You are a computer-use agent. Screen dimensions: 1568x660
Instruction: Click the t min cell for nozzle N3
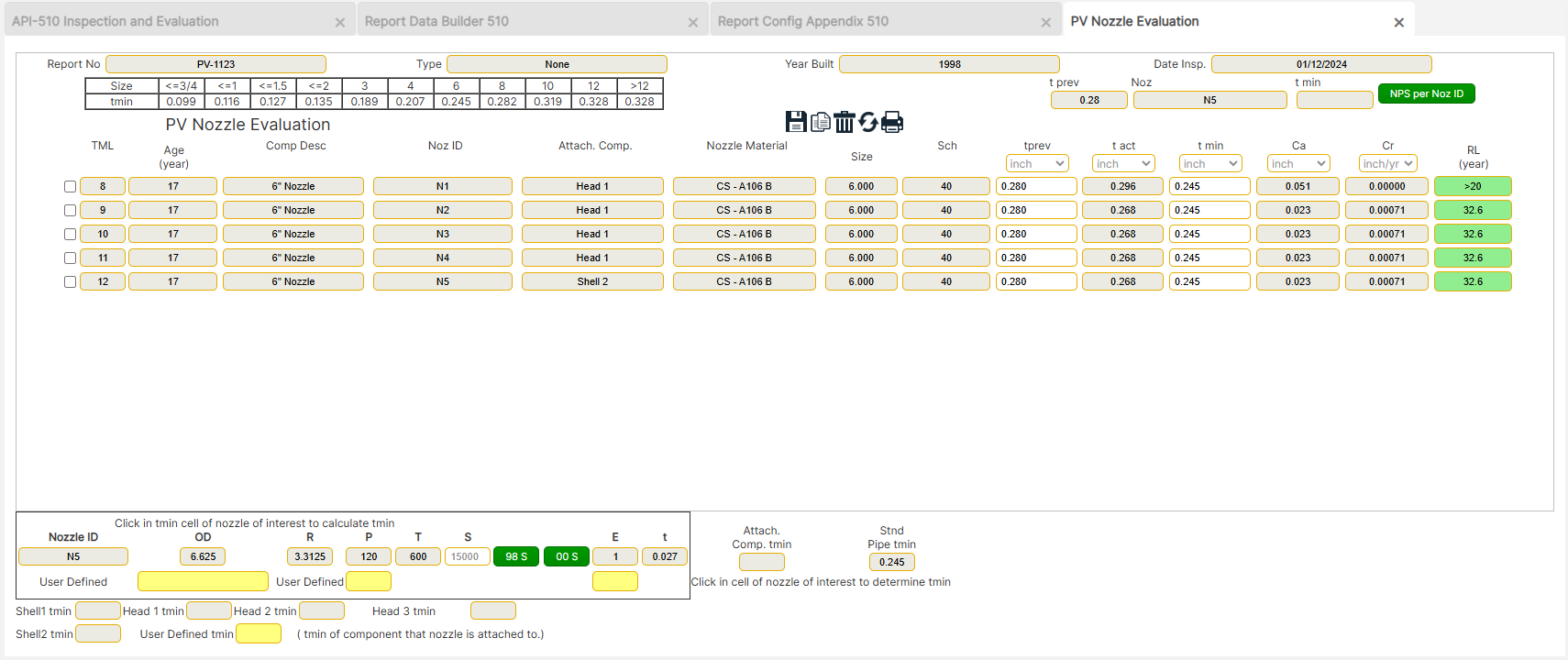click(x=1209, y=234)
